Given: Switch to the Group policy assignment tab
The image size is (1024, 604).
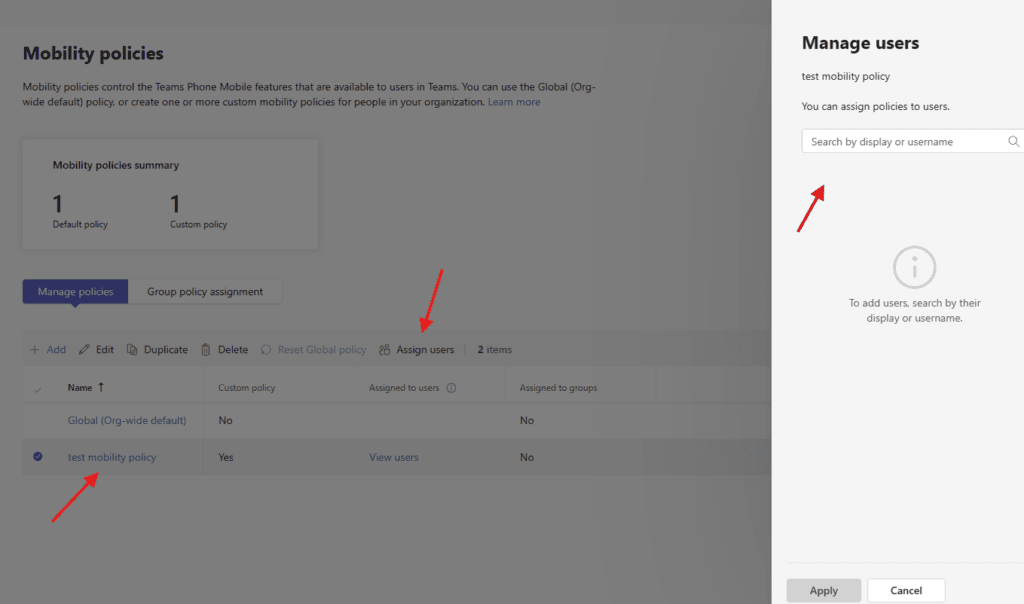Looking at the screenshot, I should tap(205, 292).
